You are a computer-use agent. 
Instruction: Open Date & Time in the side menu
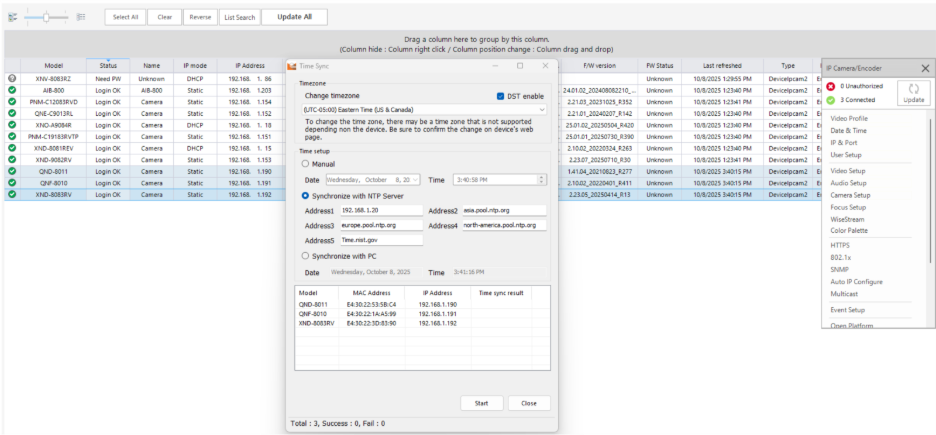coord(848,131)
